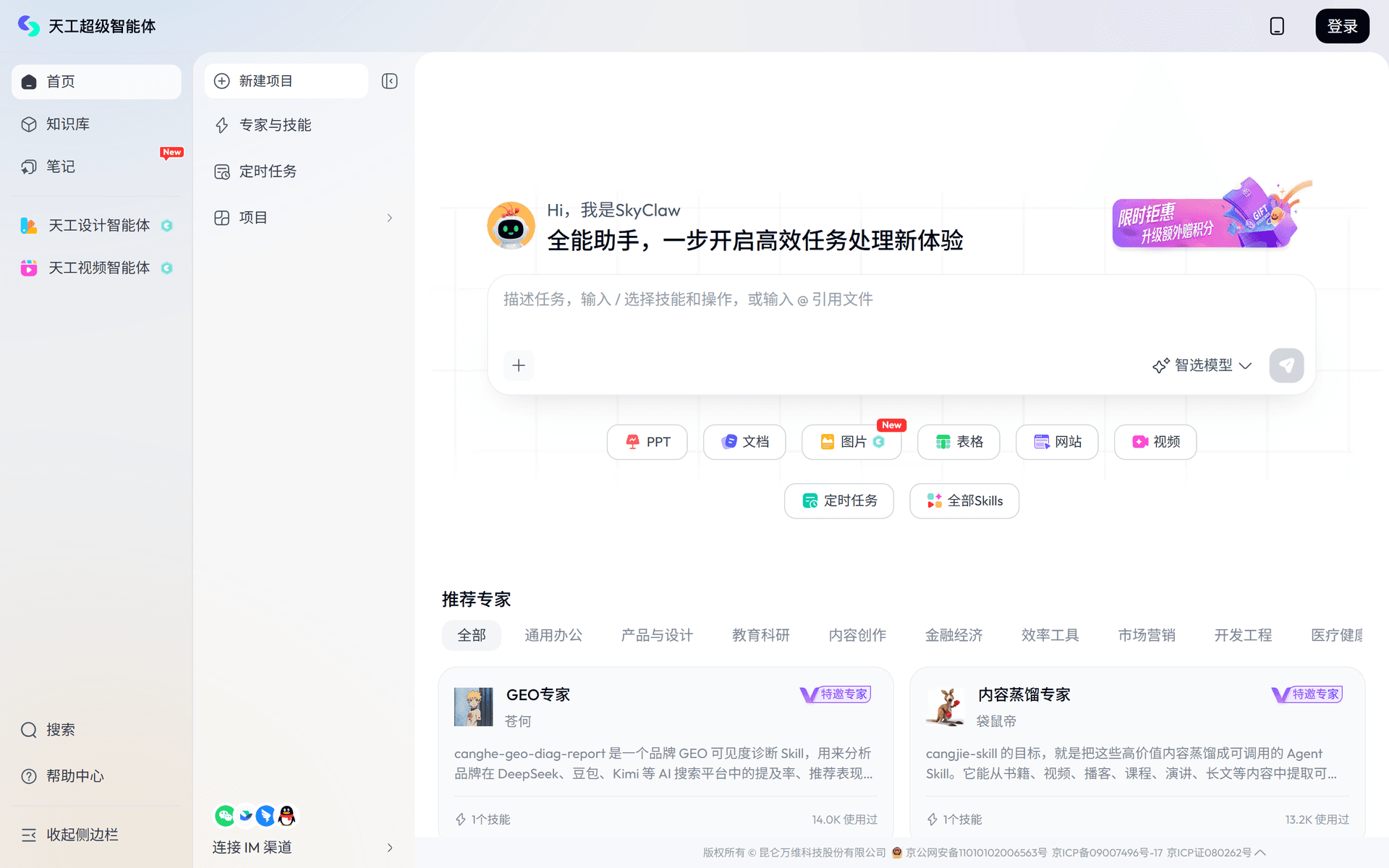Switch to 通用办公 tab
Viewport: 1389px width, 868px height.
(553, 636)
